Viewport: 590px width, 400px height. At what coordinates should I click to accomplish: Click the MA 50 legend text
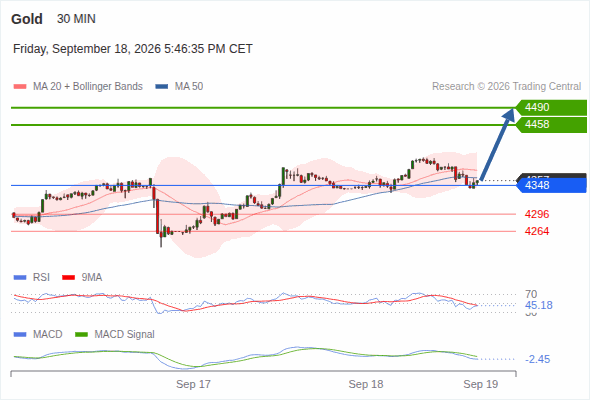[189, 87]
